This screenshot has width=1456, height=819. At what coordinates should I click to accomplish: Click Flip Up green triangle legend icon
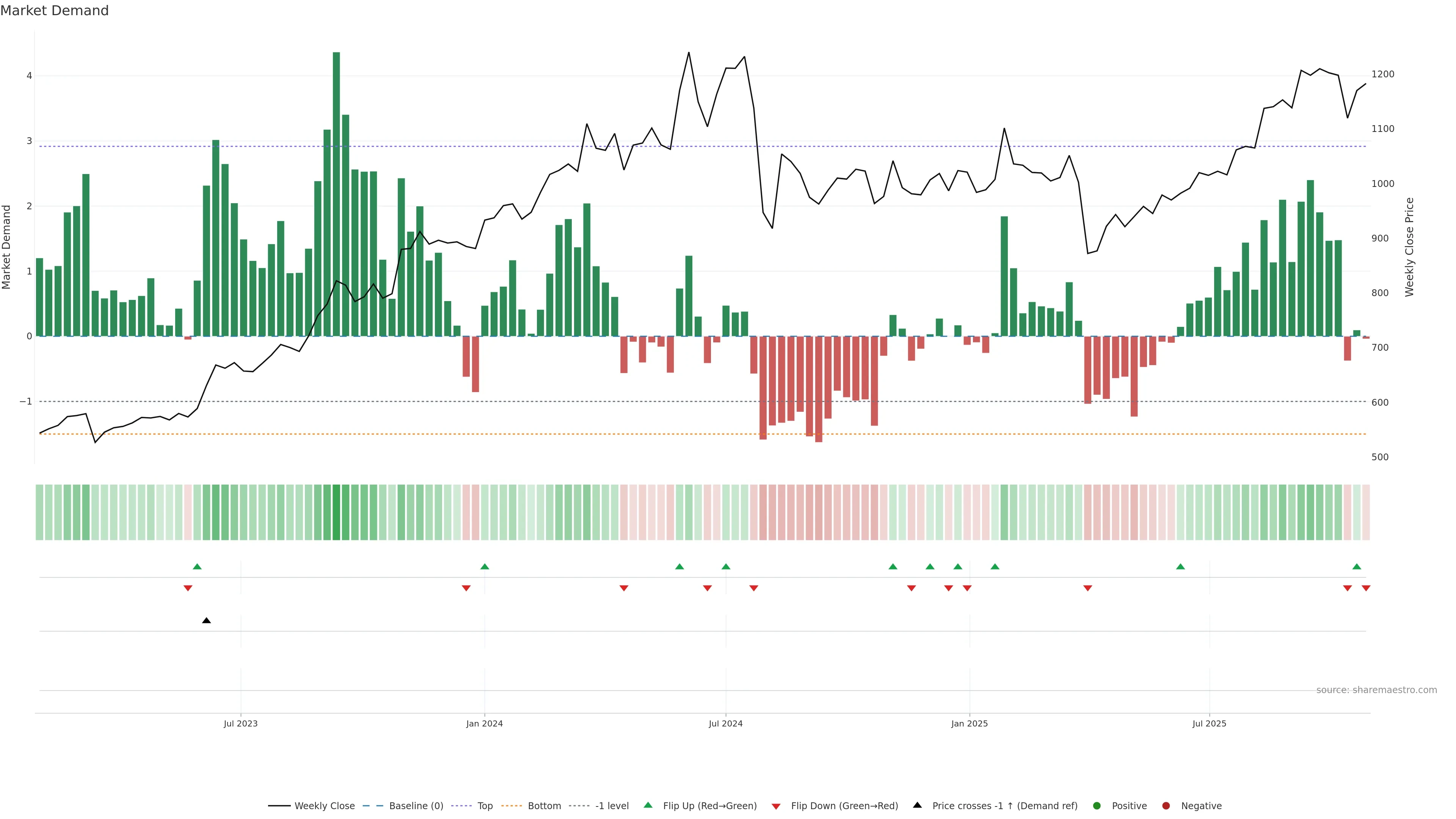pos(648,805)
